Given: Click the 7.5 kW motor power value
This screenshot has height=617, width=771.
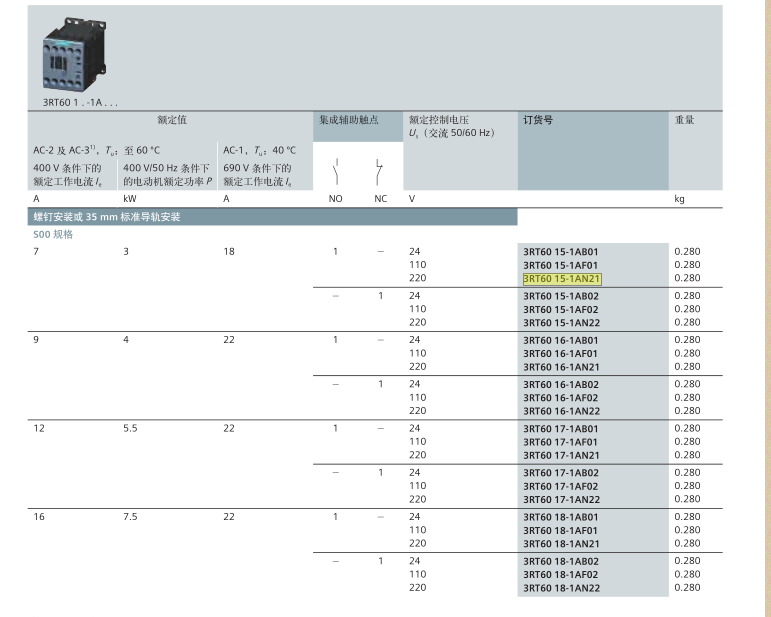Looking at the screenshot, I should (x=130, y=517).
